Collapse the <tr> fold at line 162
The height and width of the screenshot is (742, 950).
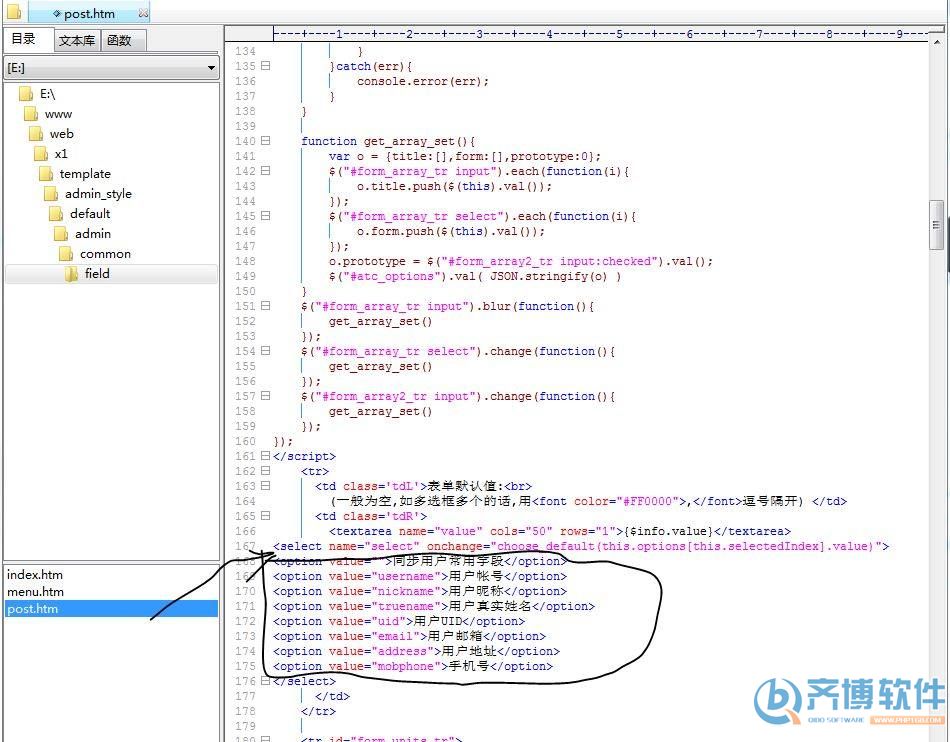coord(265,471)
